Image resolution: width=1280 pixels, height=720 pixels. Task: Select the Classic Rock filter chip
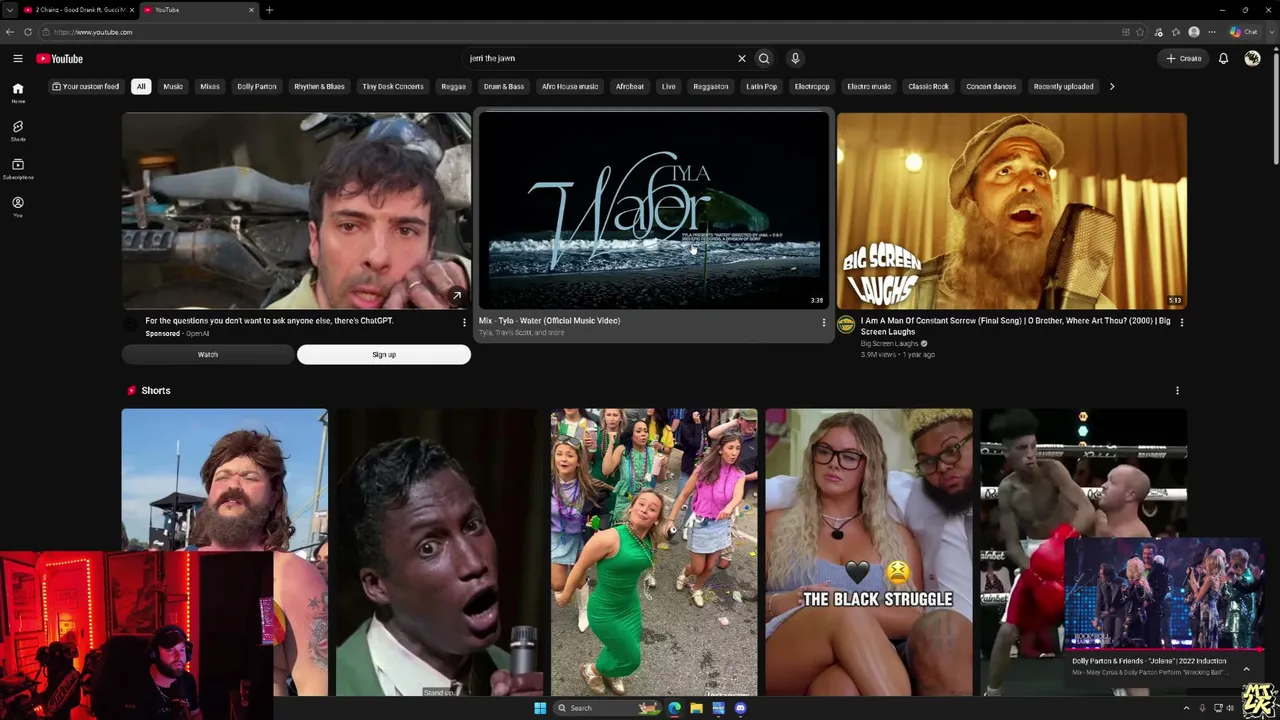click(x=928, y=87)
